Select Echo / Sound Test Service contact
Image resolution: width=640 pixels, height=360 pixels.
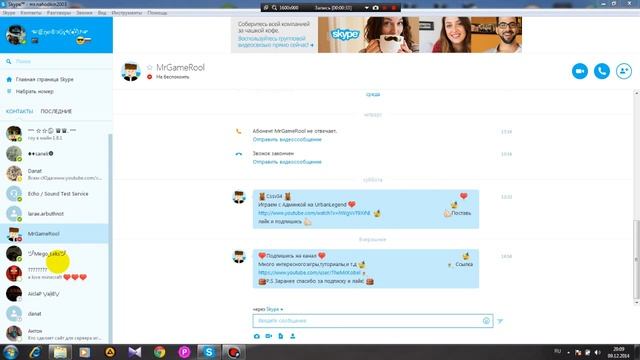54,194
